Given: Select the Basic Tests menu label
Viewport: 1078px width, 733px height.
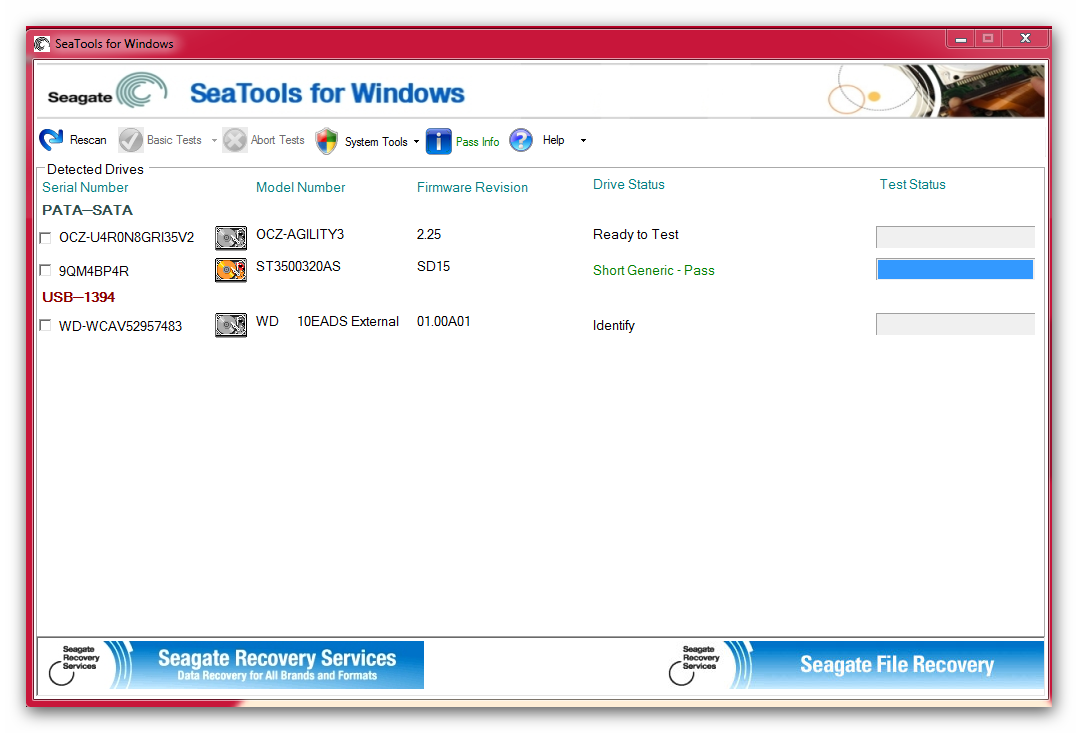Looking at the screenshot, I should point(174,140).
